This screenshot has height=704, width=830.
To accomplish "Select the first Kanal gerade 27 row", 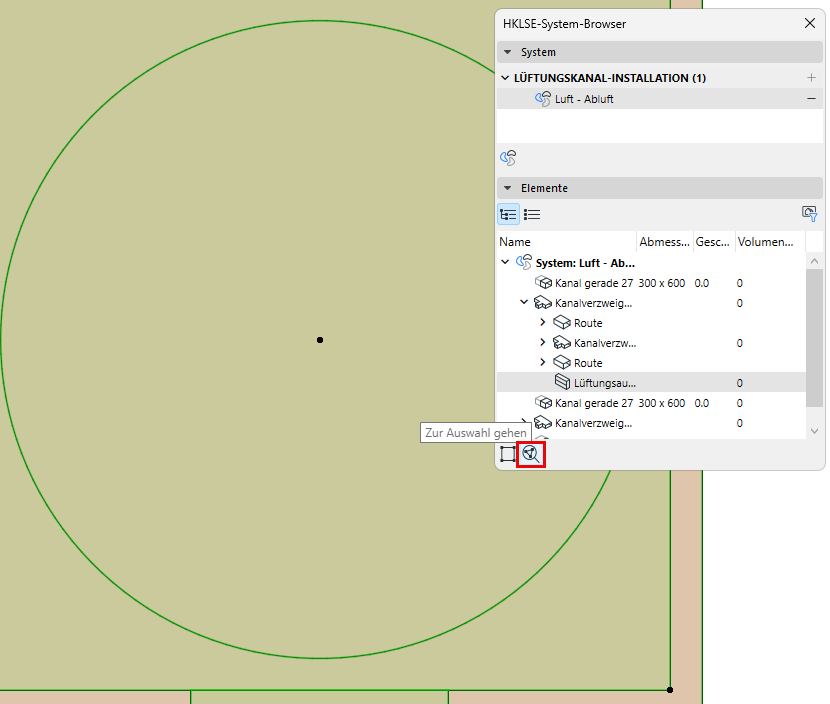I will 651,283.
